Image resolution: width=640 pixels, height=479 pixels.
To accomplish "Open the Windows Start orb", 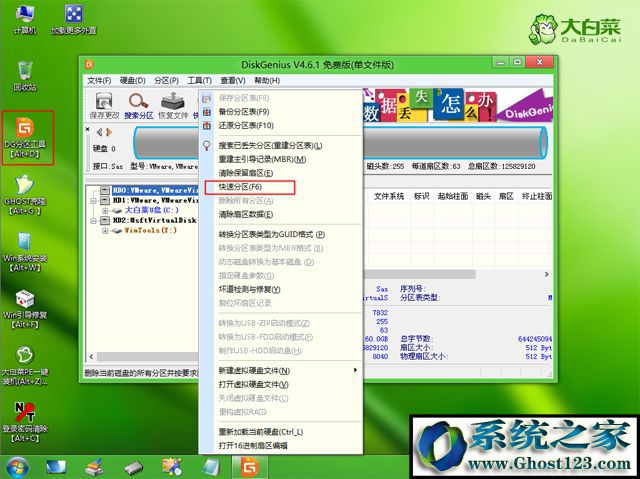I will pyautogui.click(x=17, y=468).
